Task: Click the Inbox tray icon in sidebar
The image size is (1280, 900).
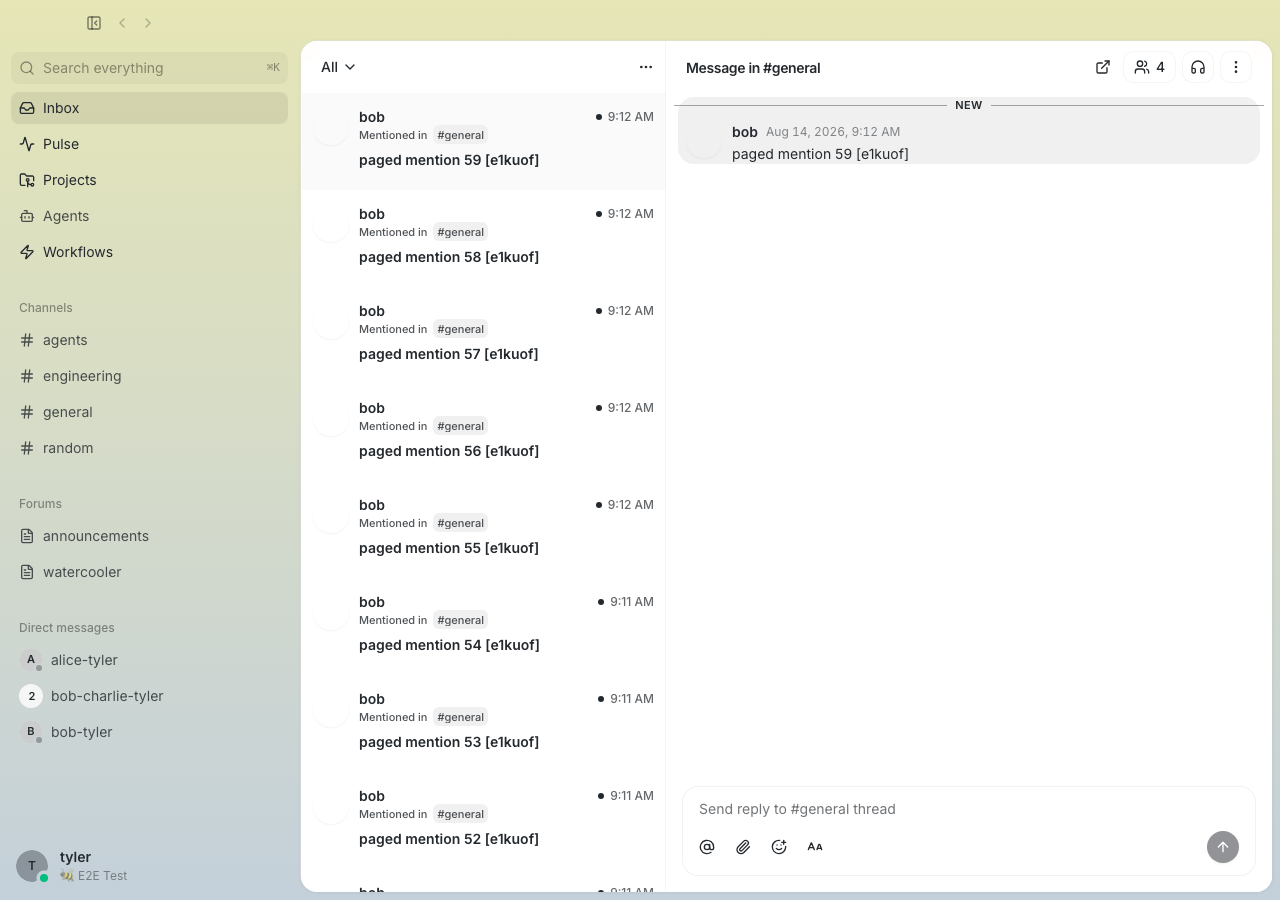Action: [27, 108]
